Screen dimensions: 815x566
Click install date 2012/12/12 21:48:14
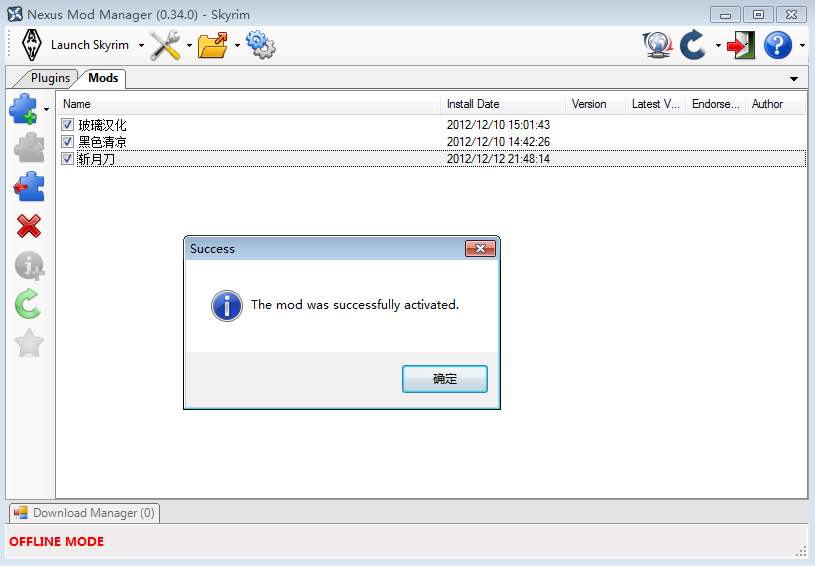point(498,159)
